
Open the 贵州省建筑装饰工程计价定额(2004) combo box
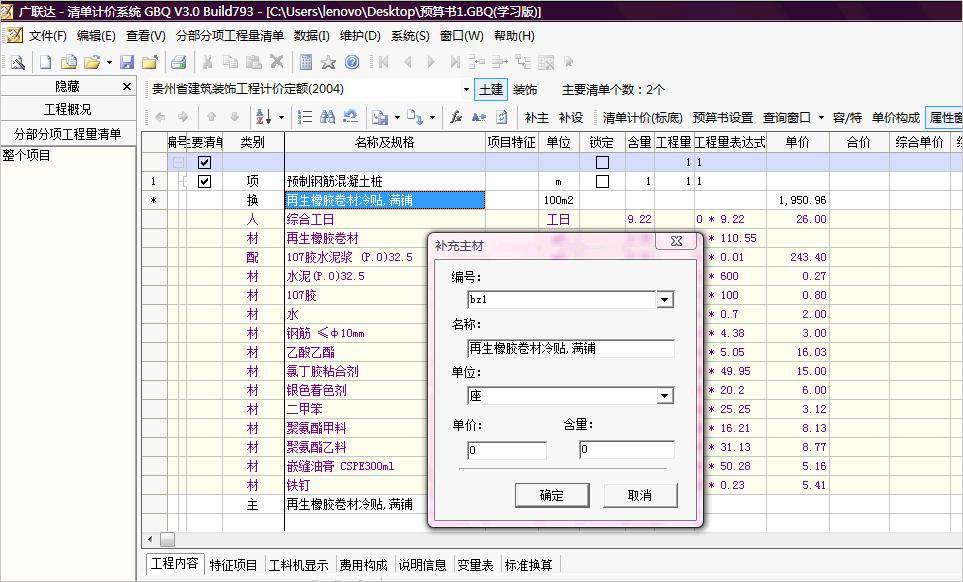310,90
